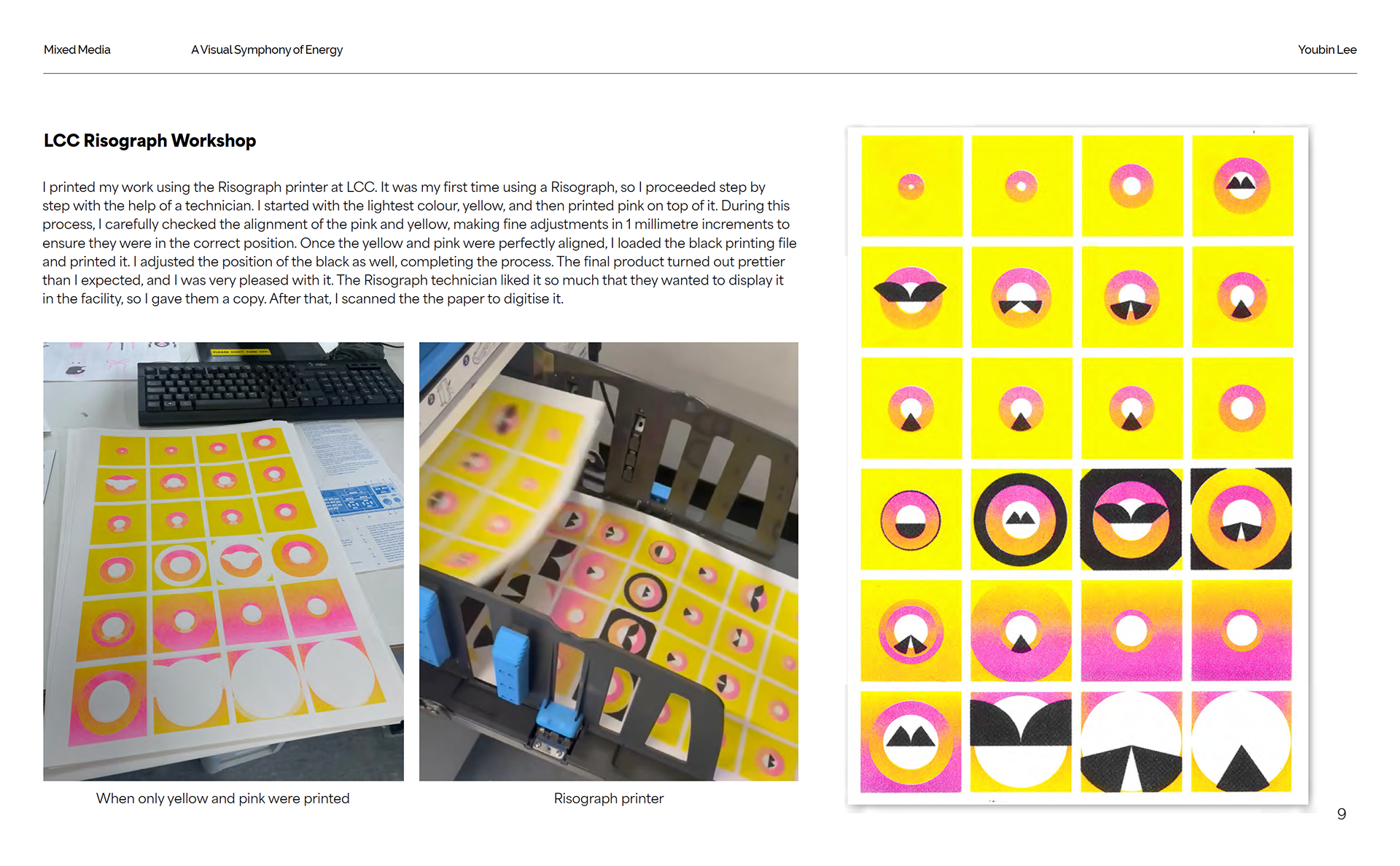Open the yellow and pink print photo
This screenshot has width=1400, height=866.
[223, 561]
